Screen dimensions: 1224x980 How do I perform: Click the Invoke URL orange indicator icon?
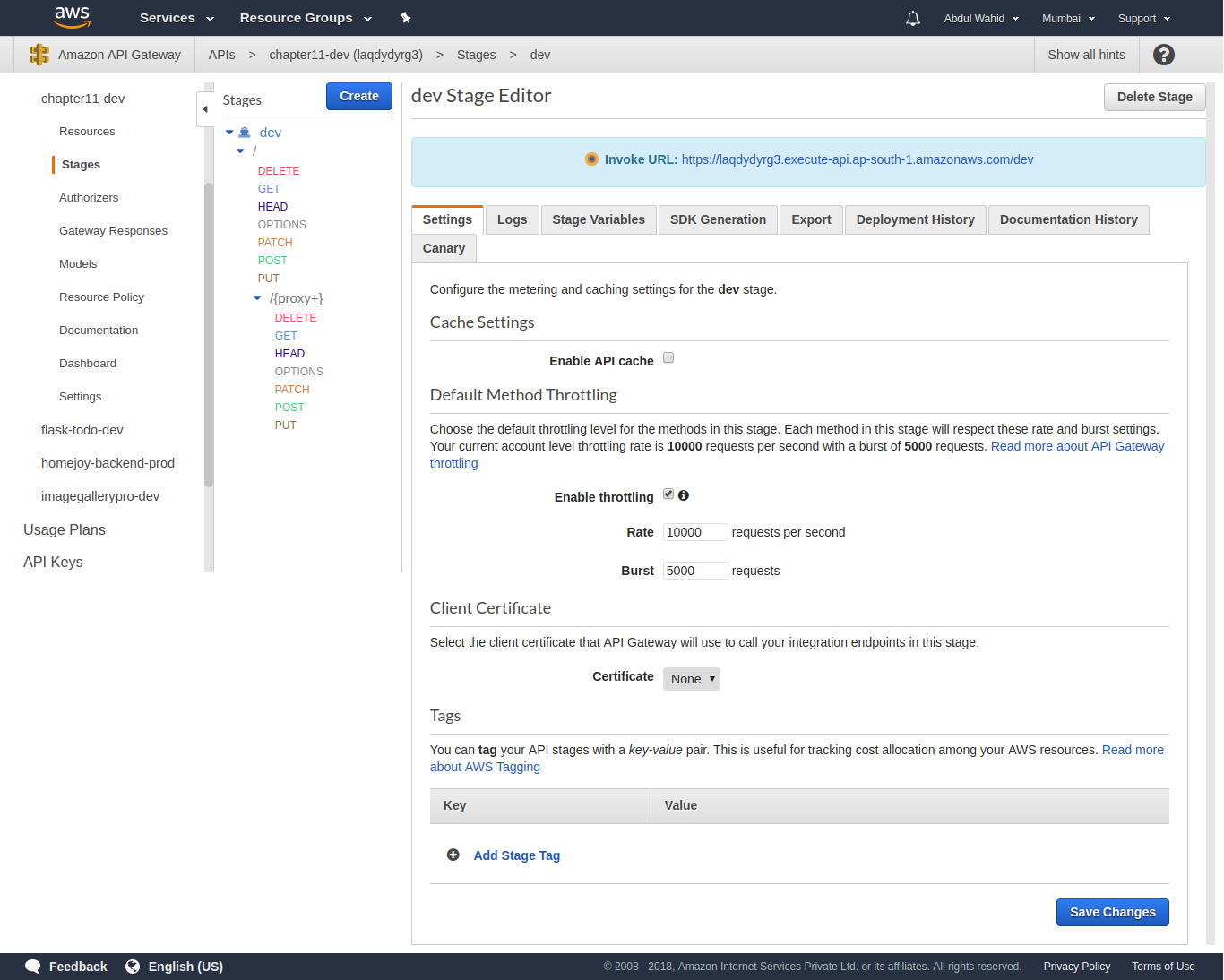tap(591, 159)
